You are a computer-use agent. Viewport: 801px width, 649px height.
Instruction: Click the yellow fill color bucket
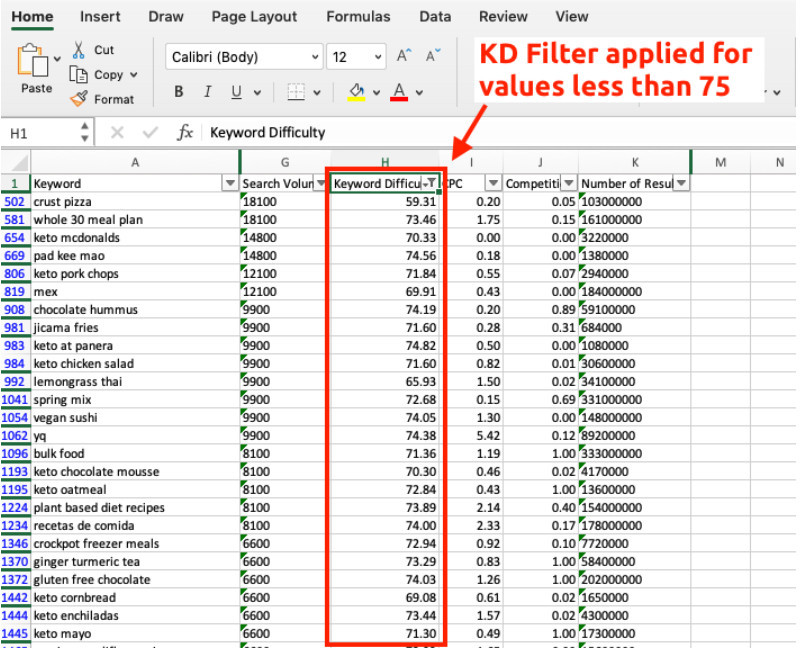pos(356,92)
